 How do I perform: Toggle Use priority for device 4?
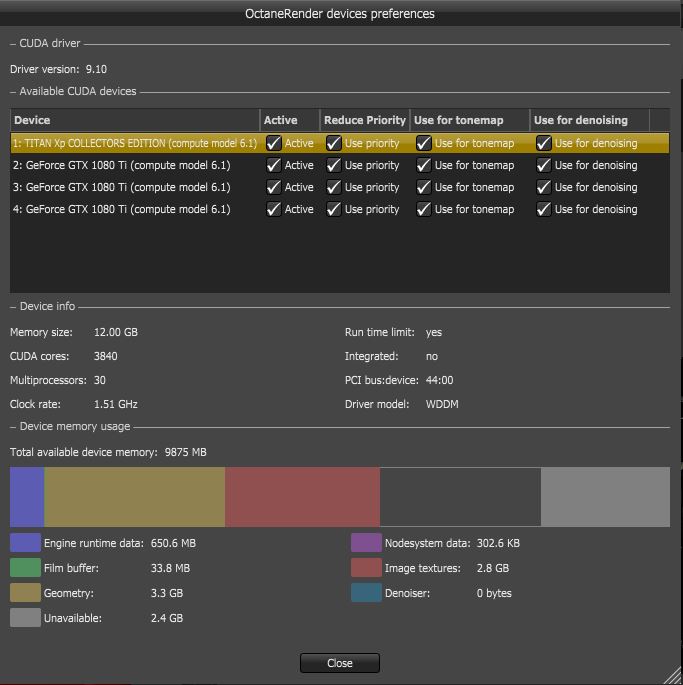pyautogui.click(x=333, y=209)
